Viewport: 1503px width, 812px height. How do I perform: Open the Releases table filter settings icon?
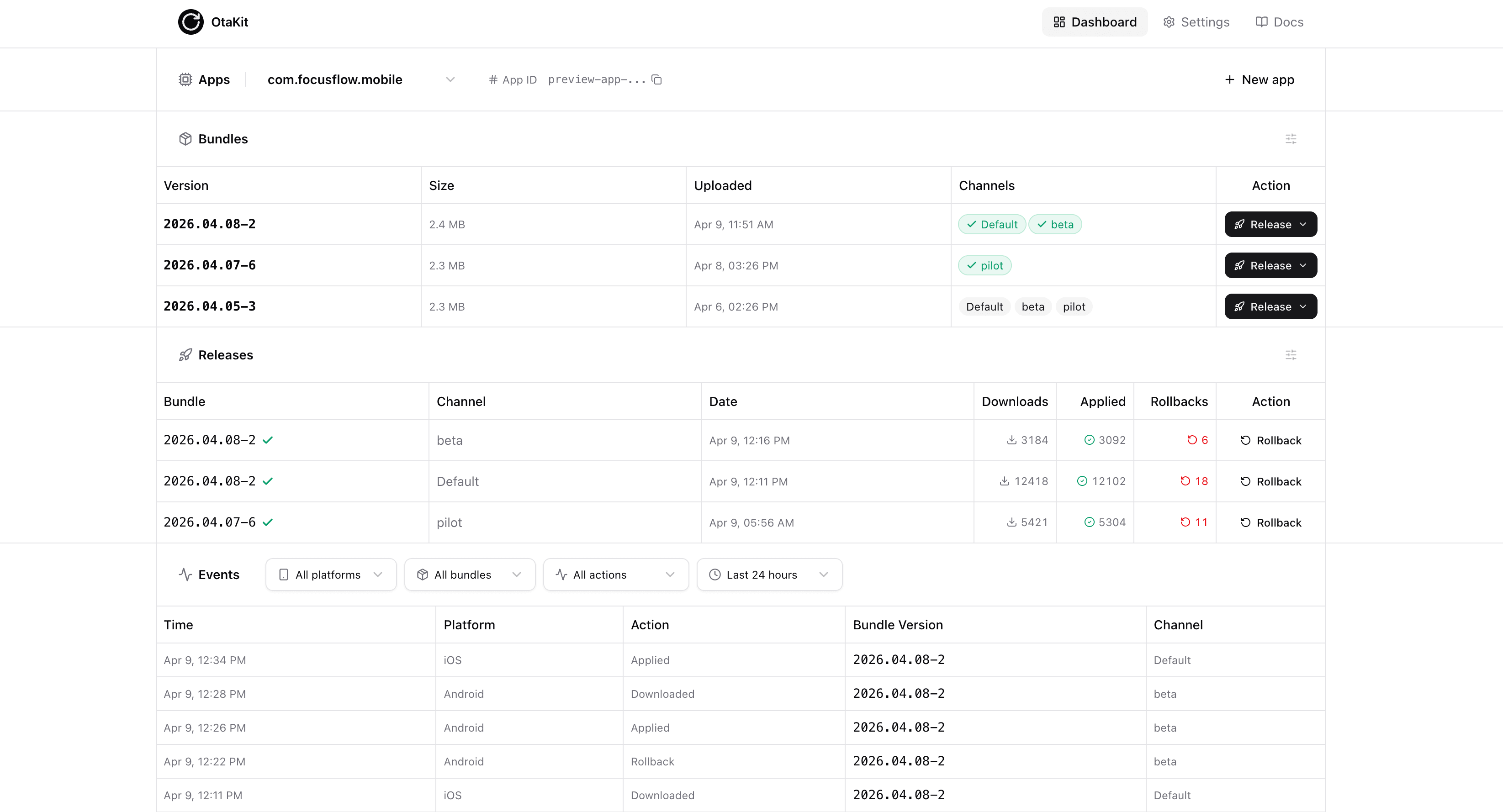tap(1291, 355)
